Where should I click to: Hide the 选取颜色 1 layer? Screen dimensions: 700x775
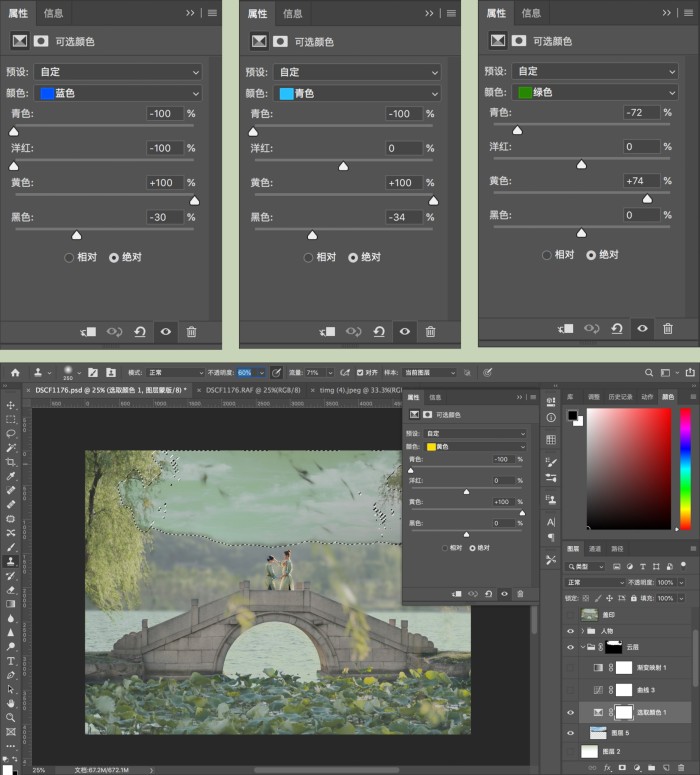[570, 712]
